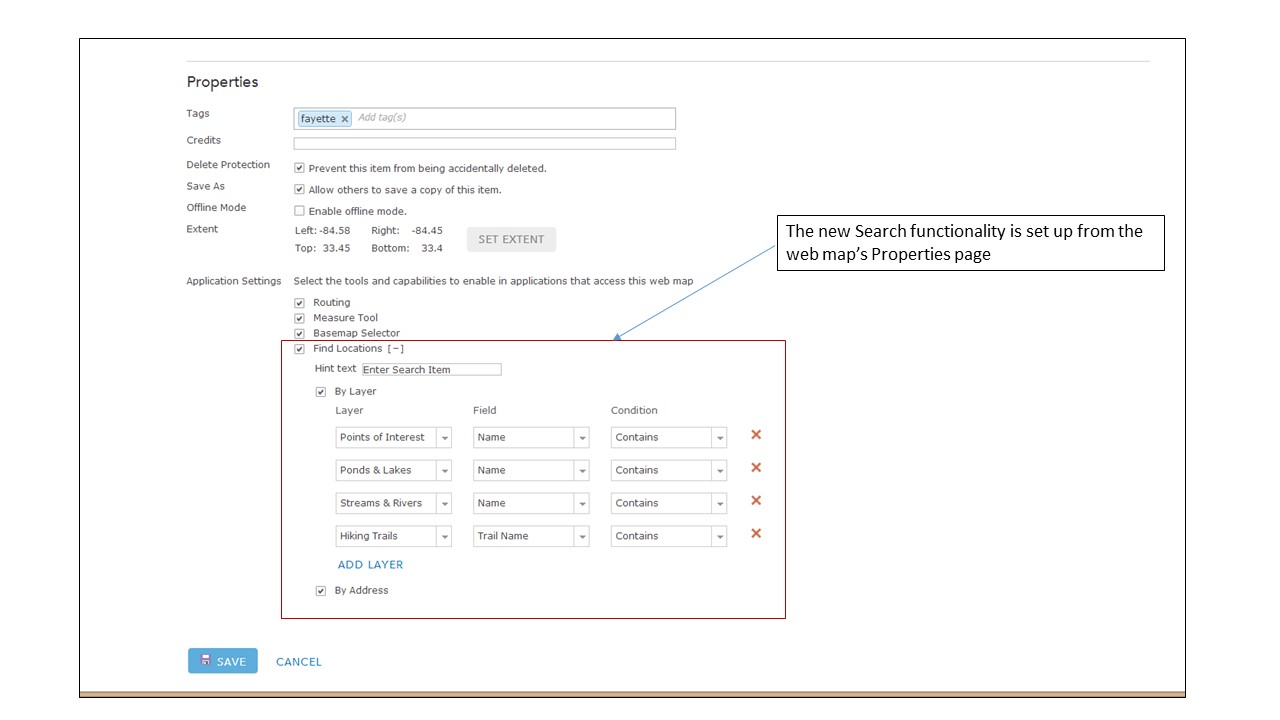Click the Add Layer link
Image resolution: width=1280 pixels, height=720 pixels.
pos(370,565)
